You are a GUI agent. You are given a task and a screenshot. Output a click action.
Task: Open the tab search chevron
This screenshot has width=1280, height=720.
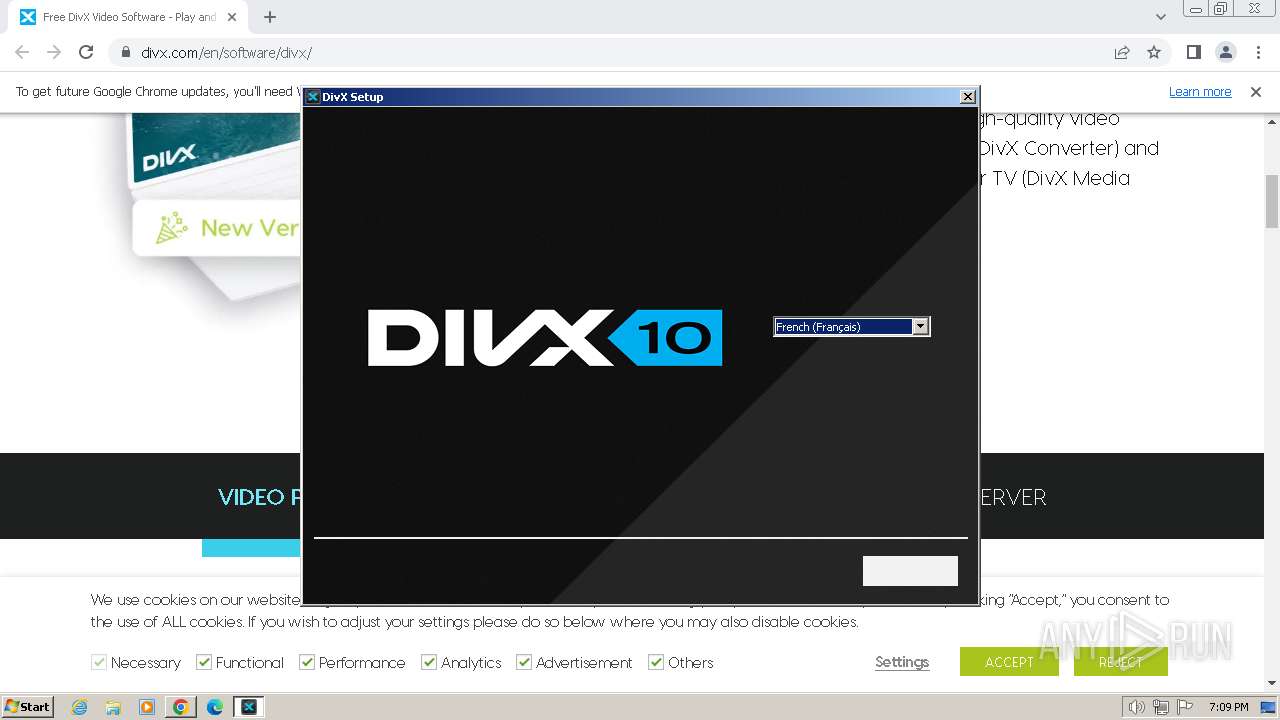tap(1160, 17)
